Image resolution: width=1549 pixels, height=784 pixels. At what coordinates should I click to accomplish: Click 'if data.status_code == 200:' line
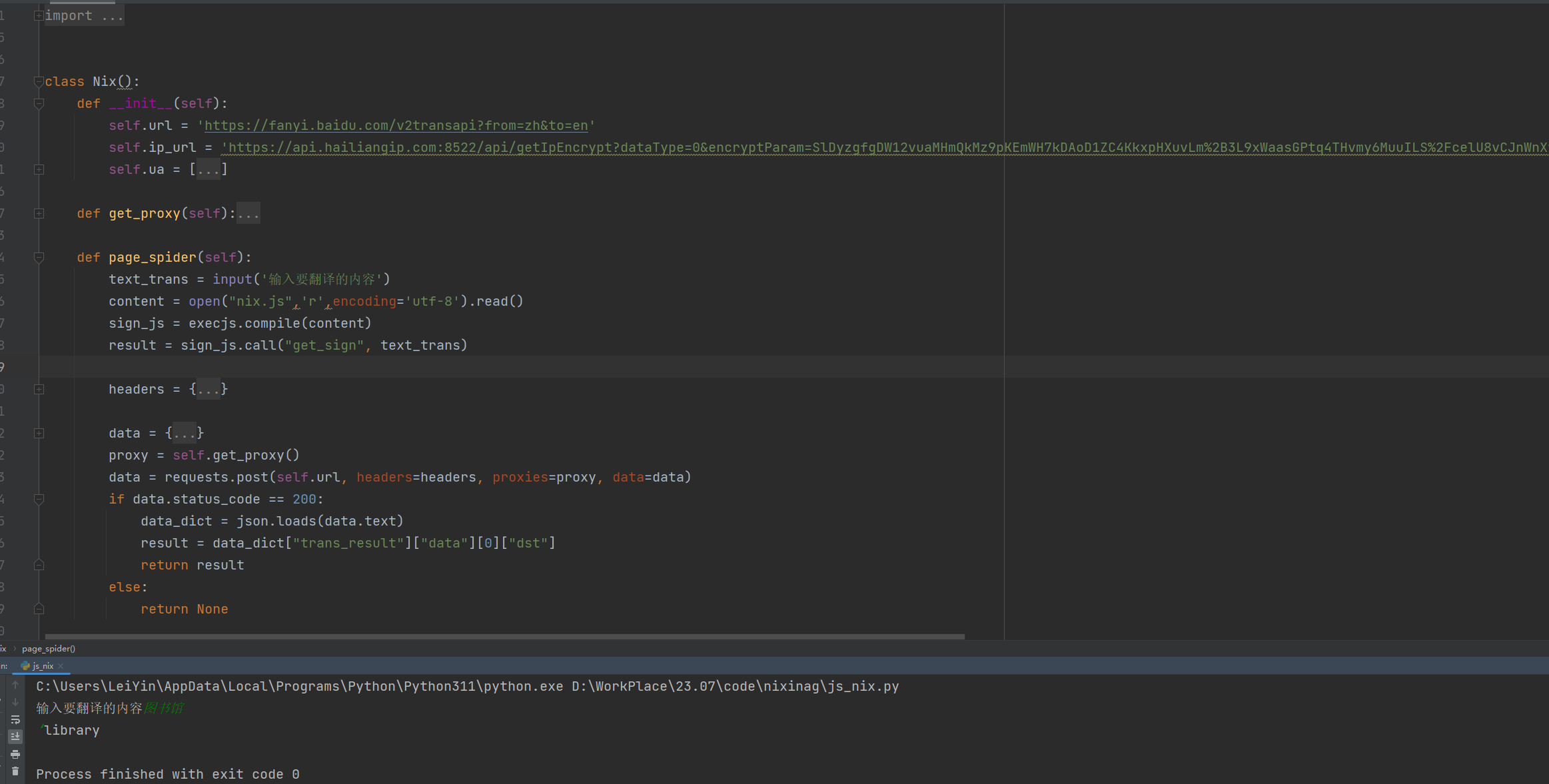click(216, 499)
